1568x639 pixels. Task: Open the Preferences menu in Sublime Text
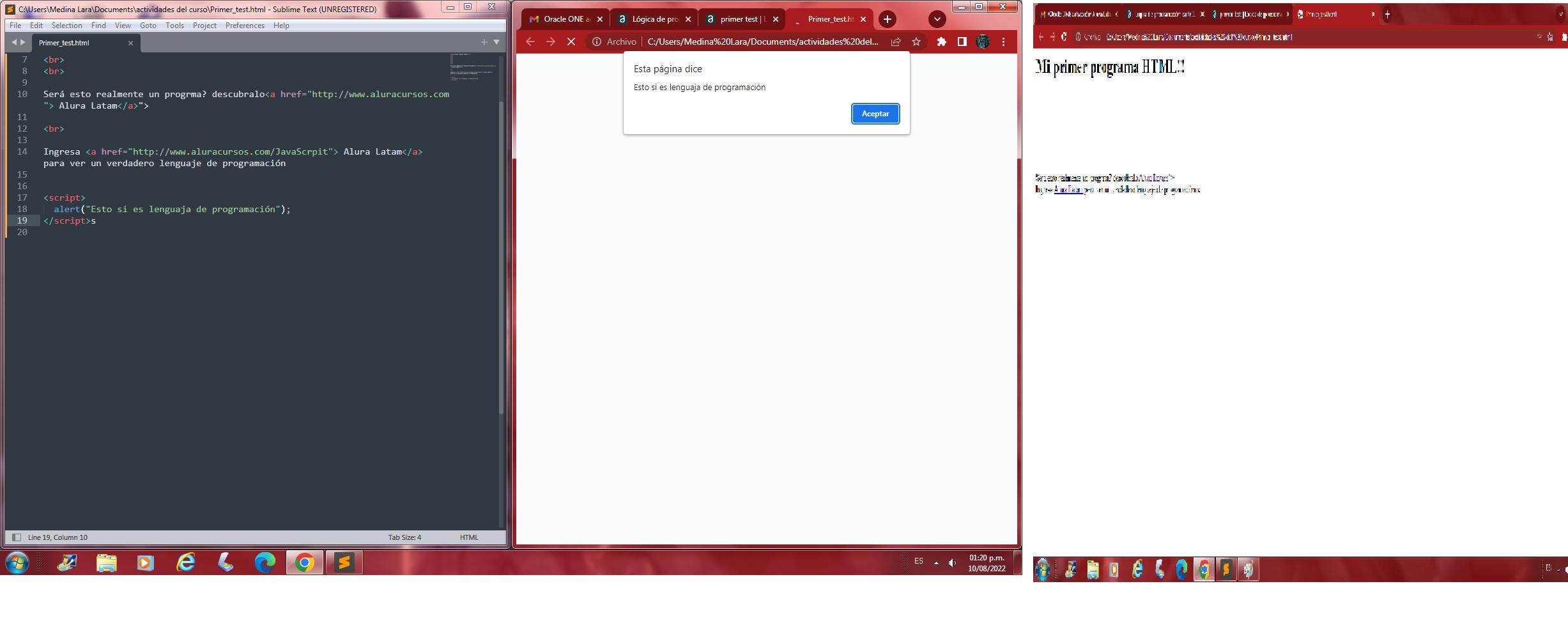pos(245,26)
